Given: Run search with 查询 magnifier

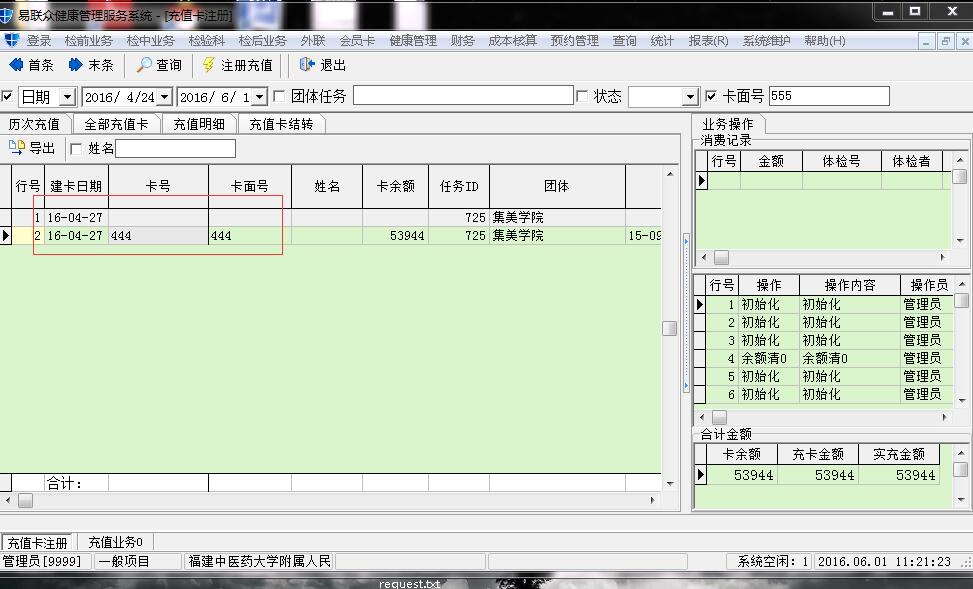Looking at the screenshot, I should [x=159, y=65].
